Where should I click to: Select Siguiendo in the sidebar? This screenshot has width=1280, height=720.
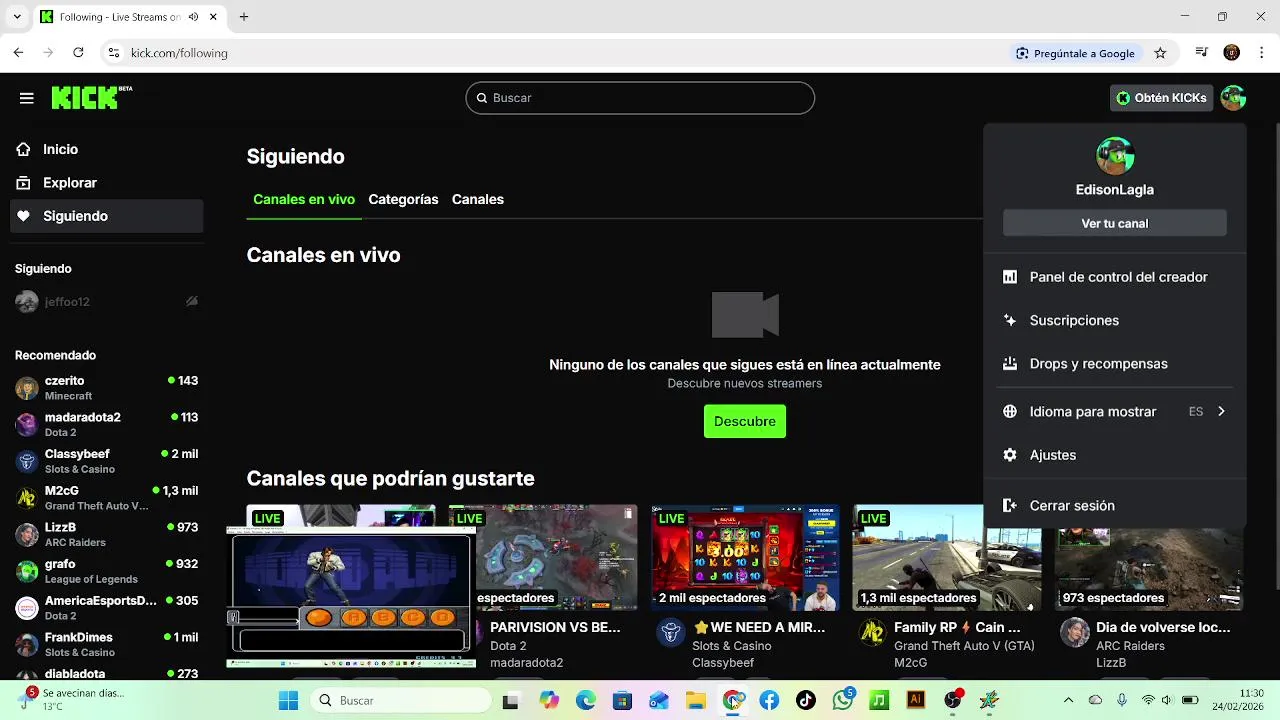coord(107,216)
